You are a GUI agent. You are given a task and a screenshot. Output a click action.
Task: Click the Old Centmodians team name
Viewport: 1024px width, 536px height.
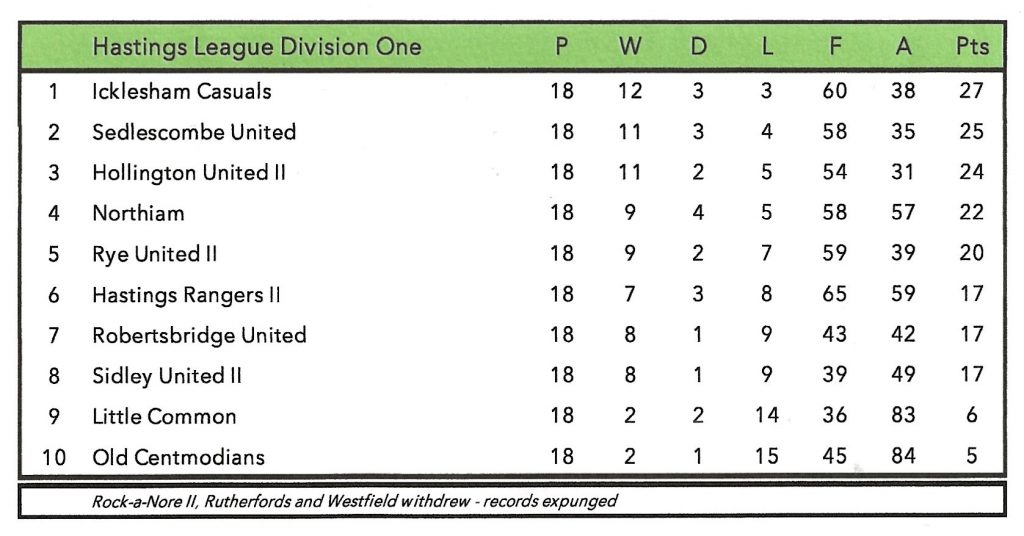point(178,458)
